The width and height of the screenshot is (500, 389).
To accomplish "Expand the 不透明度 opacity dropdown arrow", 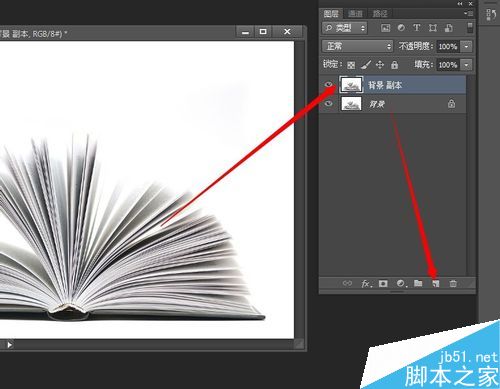I will [466, 46].
